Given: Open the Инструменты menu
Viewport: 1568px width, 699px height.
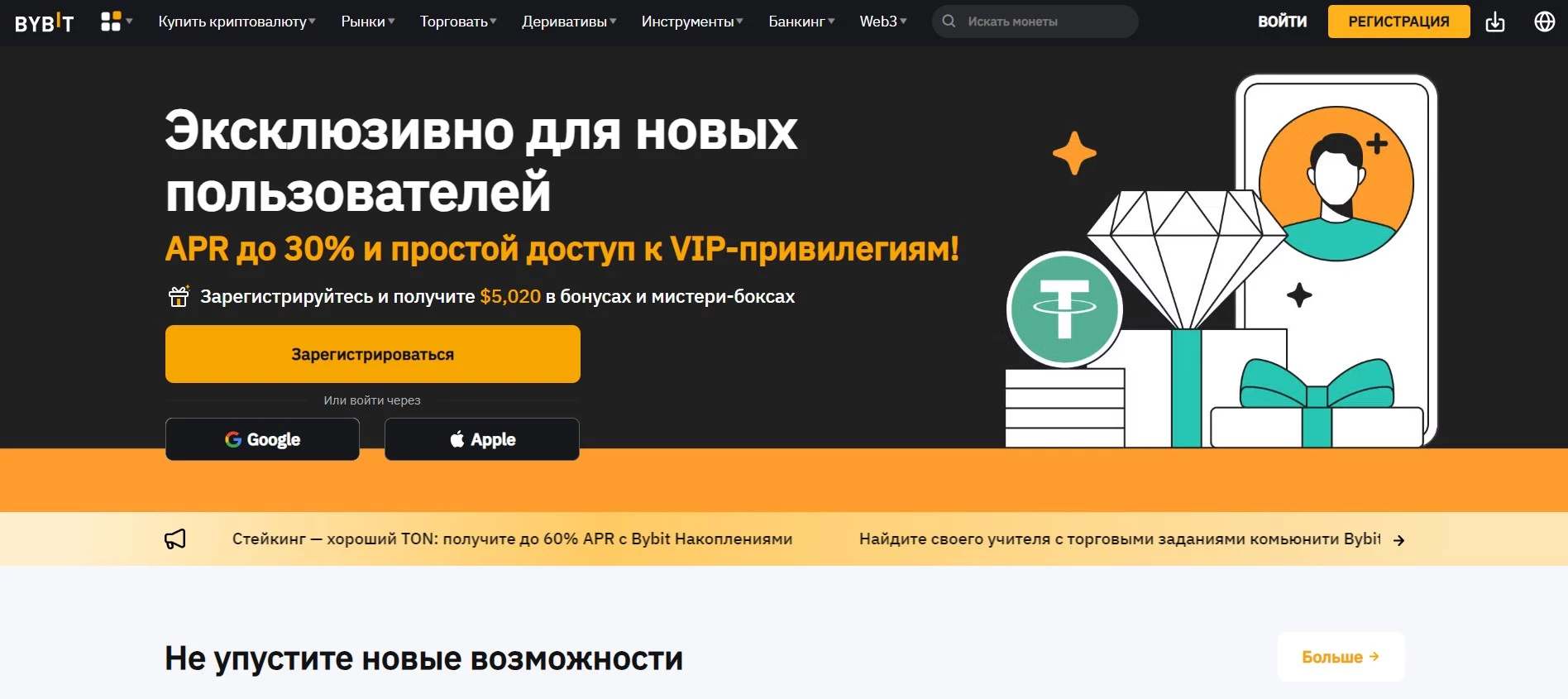Looking at the screenshot, I should 692,22.
